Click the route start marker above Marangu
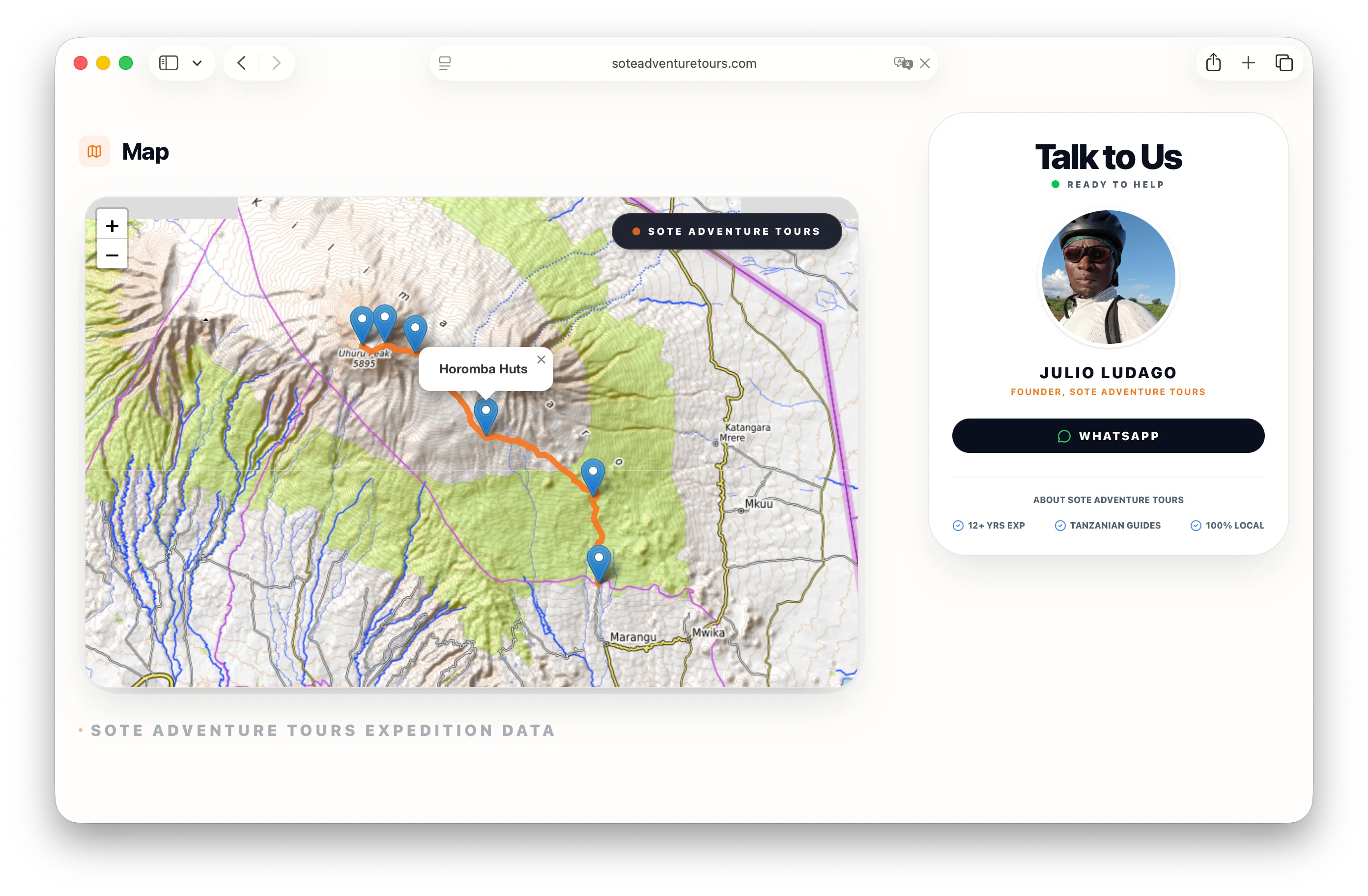The height and width of the screenshot is (896, 1368). coord(598,564)
